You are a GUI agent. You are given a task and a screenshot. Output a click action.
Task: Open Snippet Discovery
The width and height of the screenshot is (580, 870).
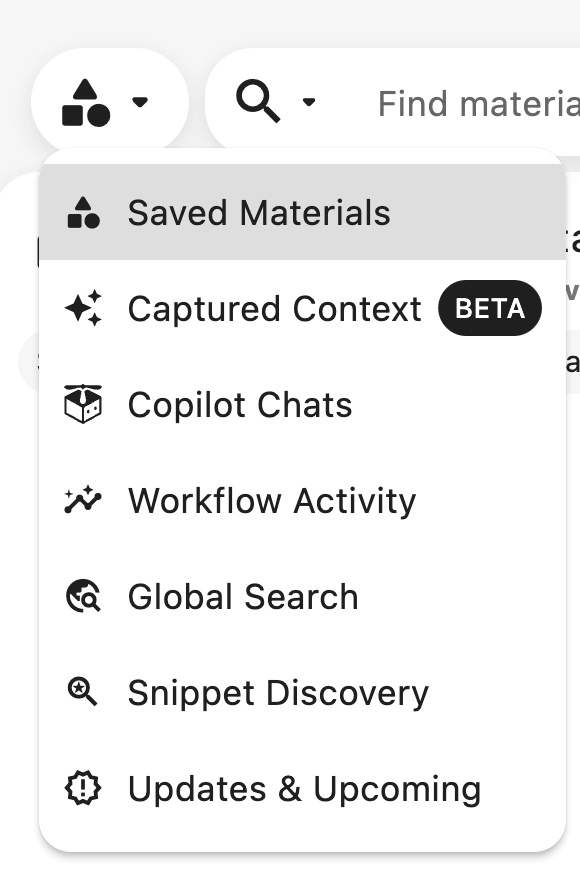click(277, 692)
